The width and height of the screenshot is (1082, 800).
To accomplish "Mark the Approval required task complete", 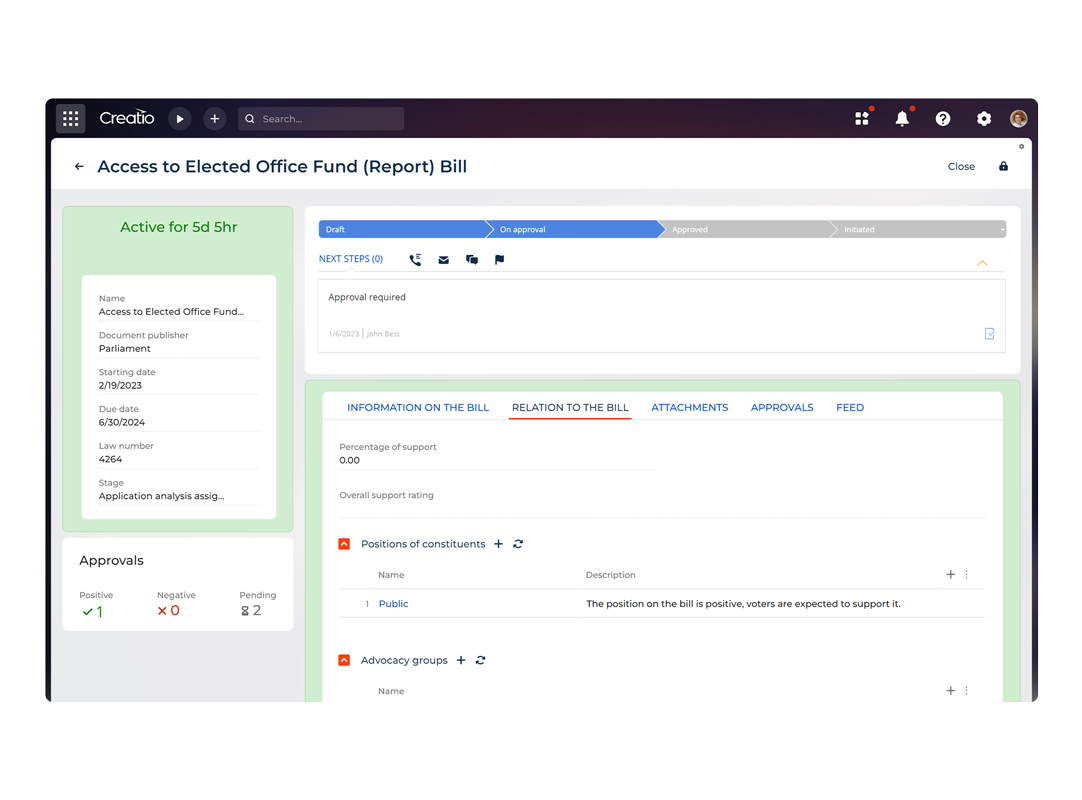I will tap(989, 334).
